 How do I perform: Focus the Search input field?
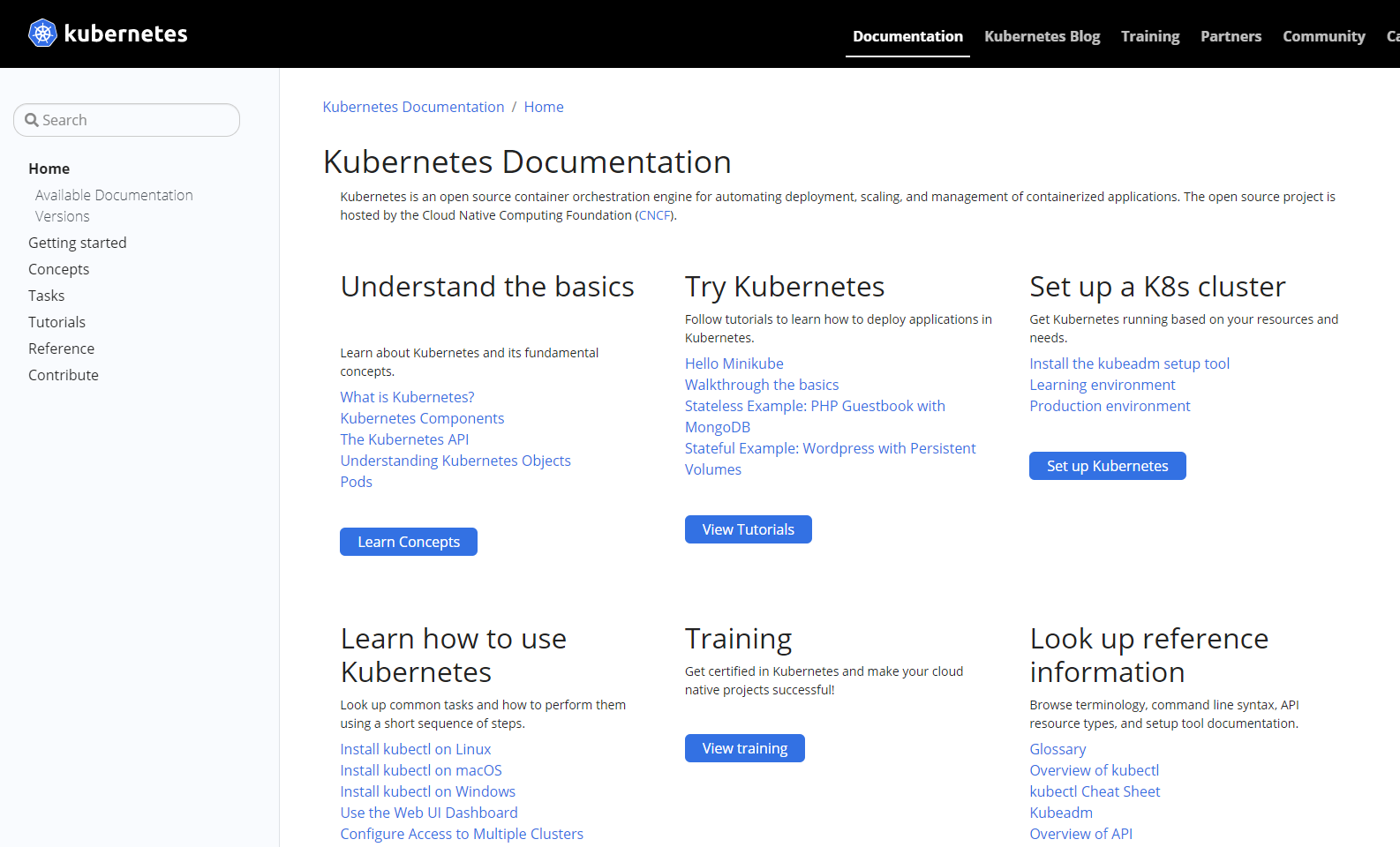(x=127, y=120)
